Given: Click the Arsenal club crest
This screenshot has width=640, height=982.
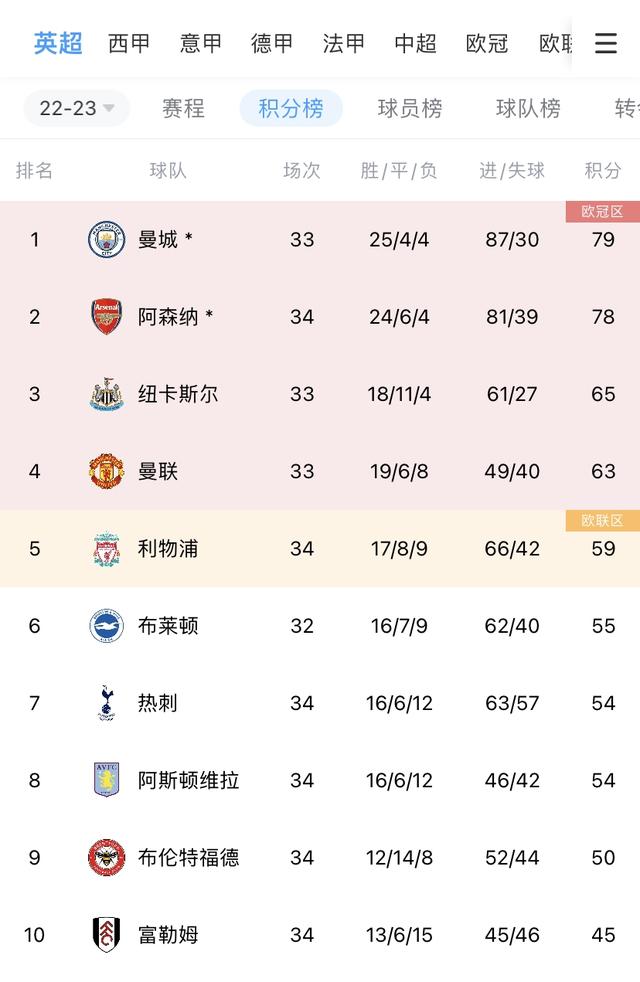Looking at the screenshot, I should (106, 317).
